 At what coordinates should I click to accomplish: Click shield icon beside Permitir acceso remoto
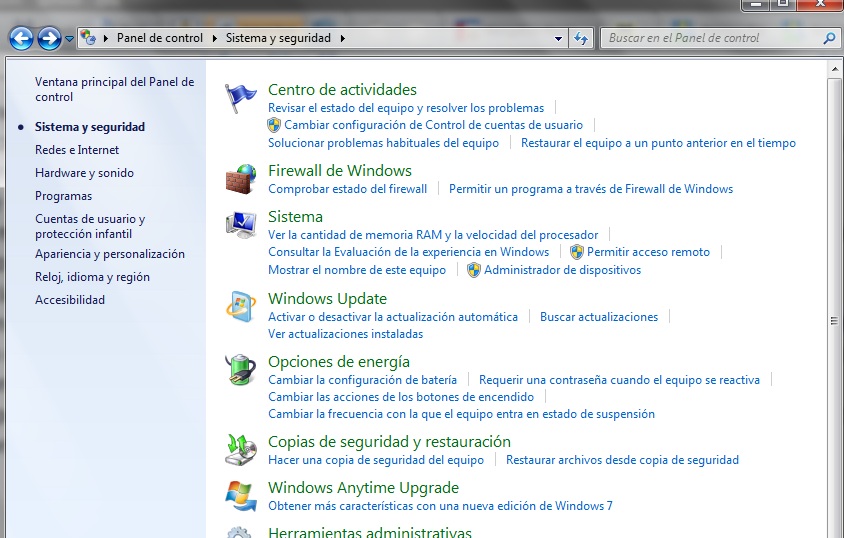click(x=577, y=252)
